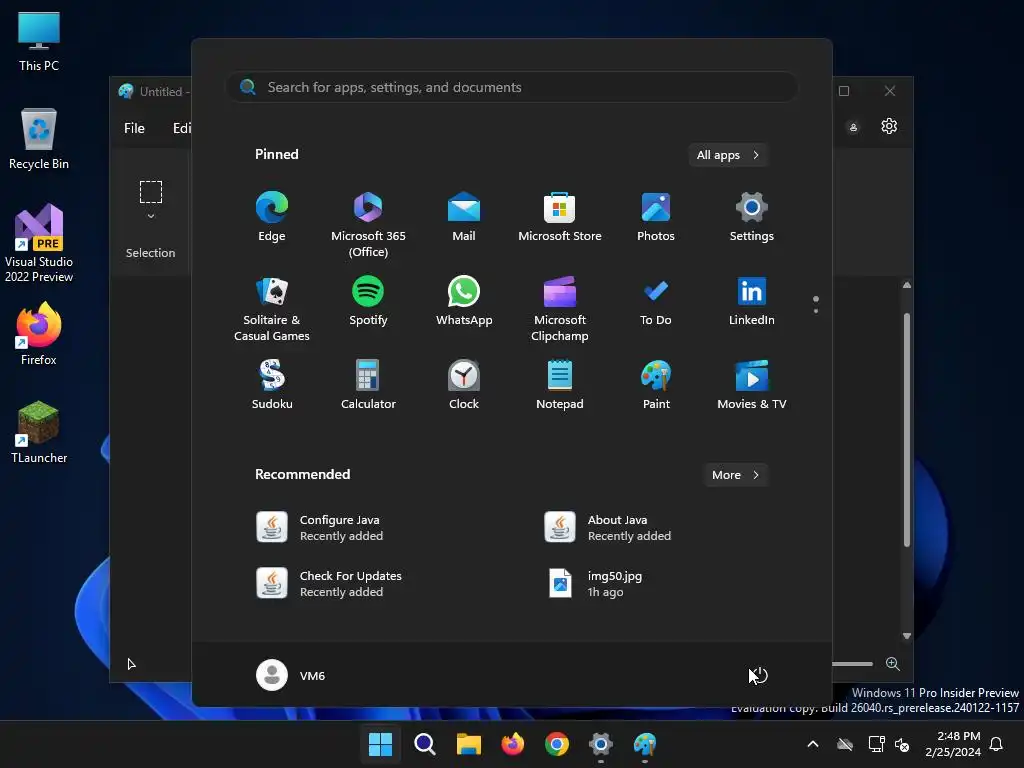Launch Spotify from pinned apps
This screenshot has width=1024, height=768.
point(368,302)
